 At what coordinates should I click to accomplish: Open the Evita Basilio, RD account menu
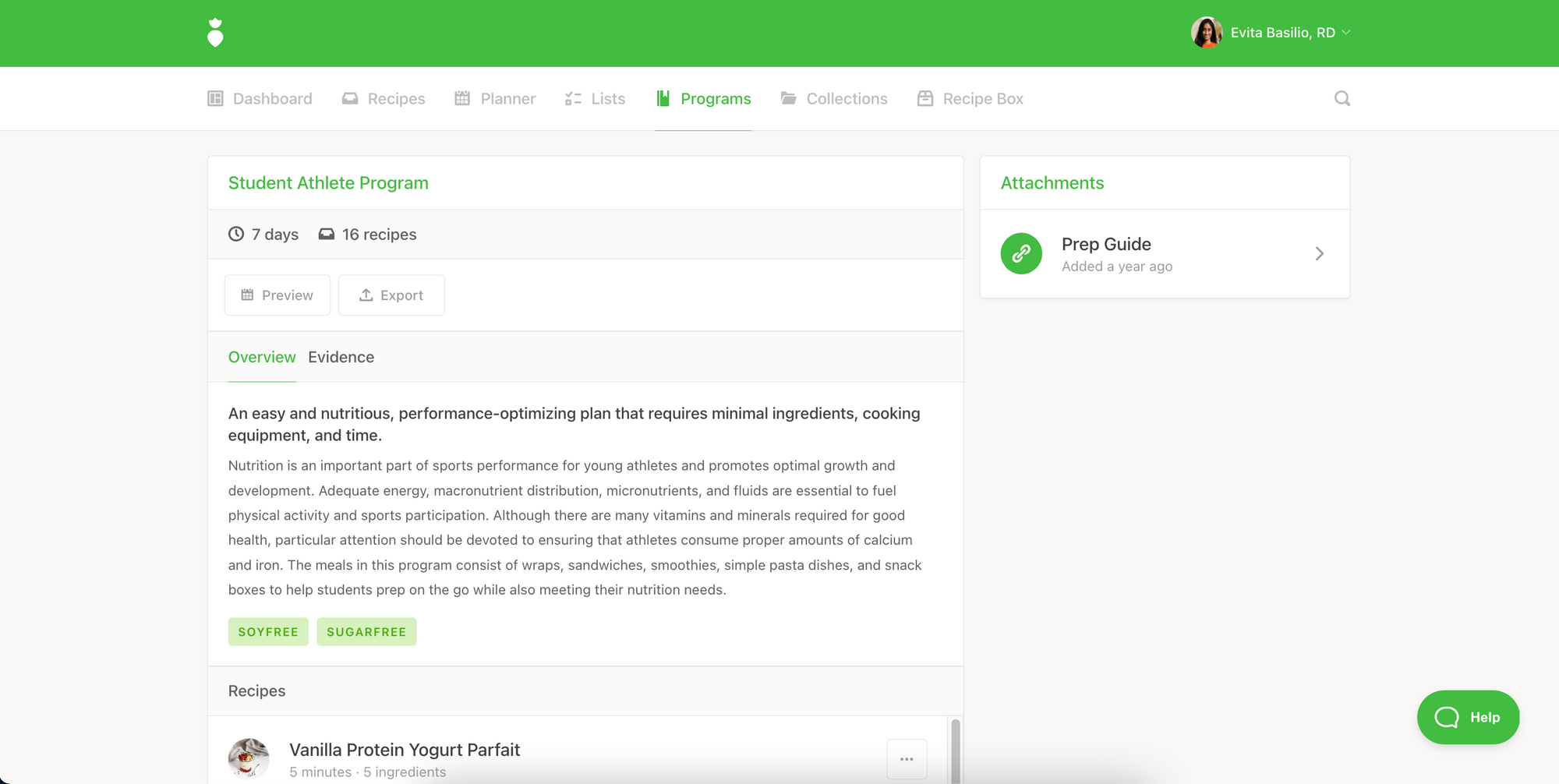[1271, 33]
